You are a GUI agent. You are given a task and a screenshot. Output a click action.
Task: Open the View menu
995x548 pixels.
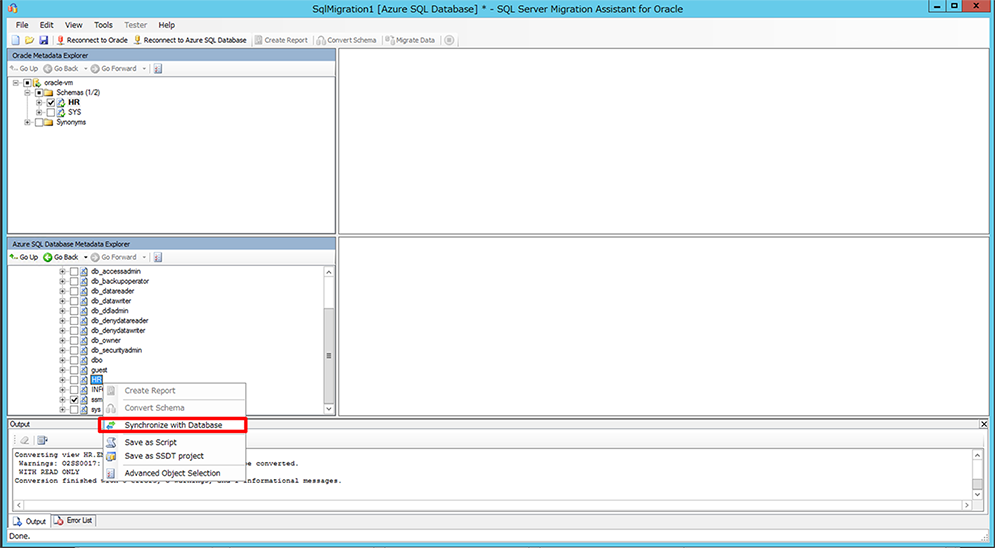pos(74,25)
